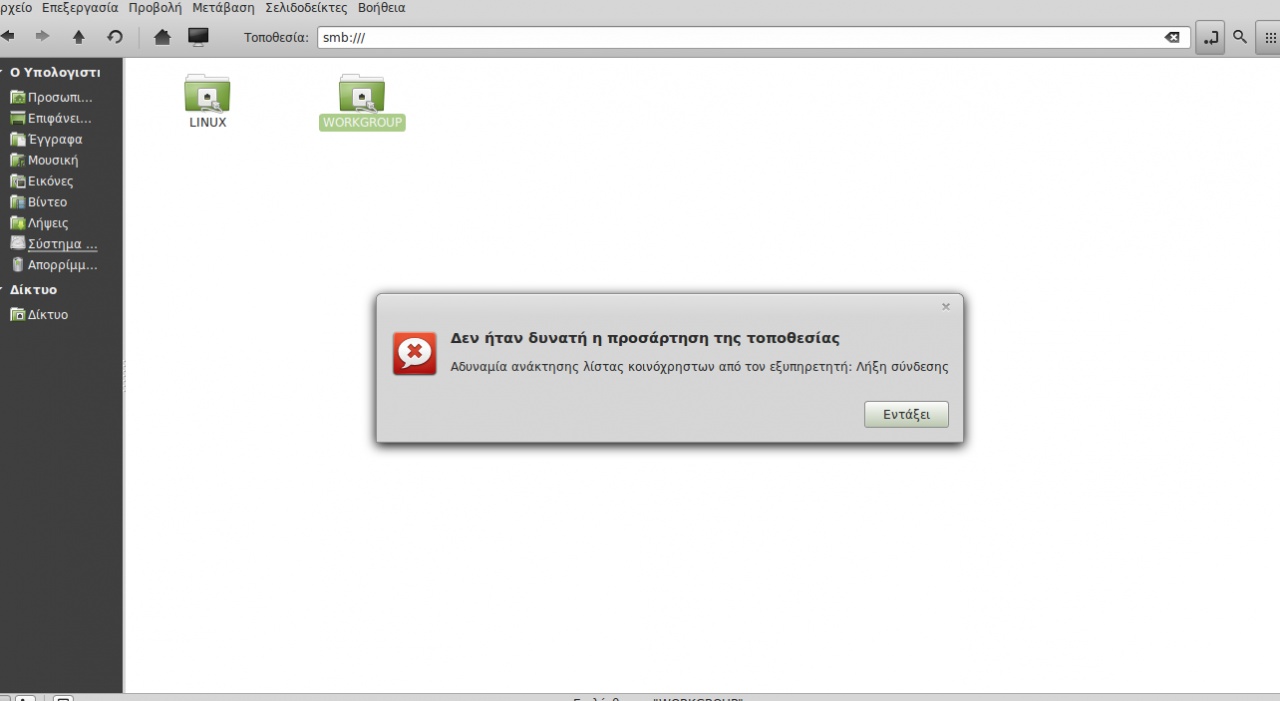Open the LINUX network folder
Viewport: 1280px width, 701px height.
point(207,101)
